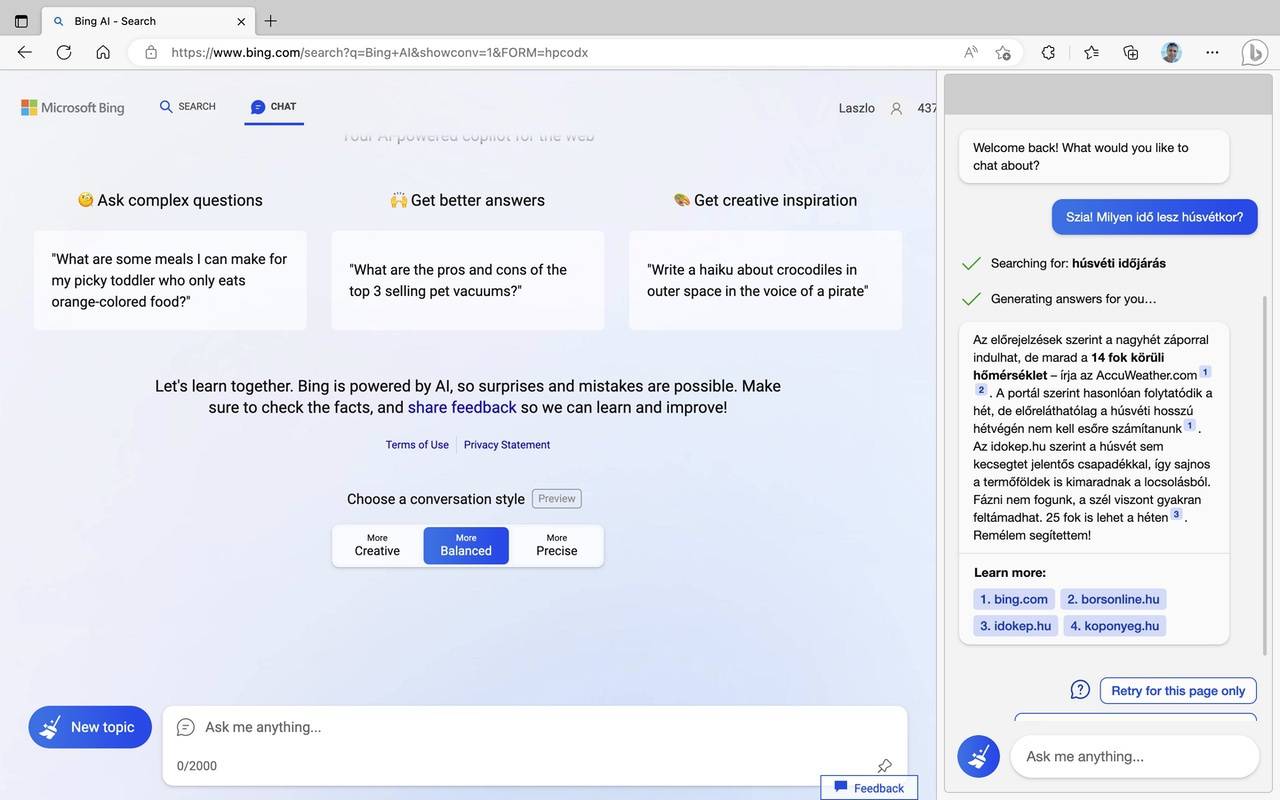
Task: Go back to the previous page
Action: click(25, 52)
